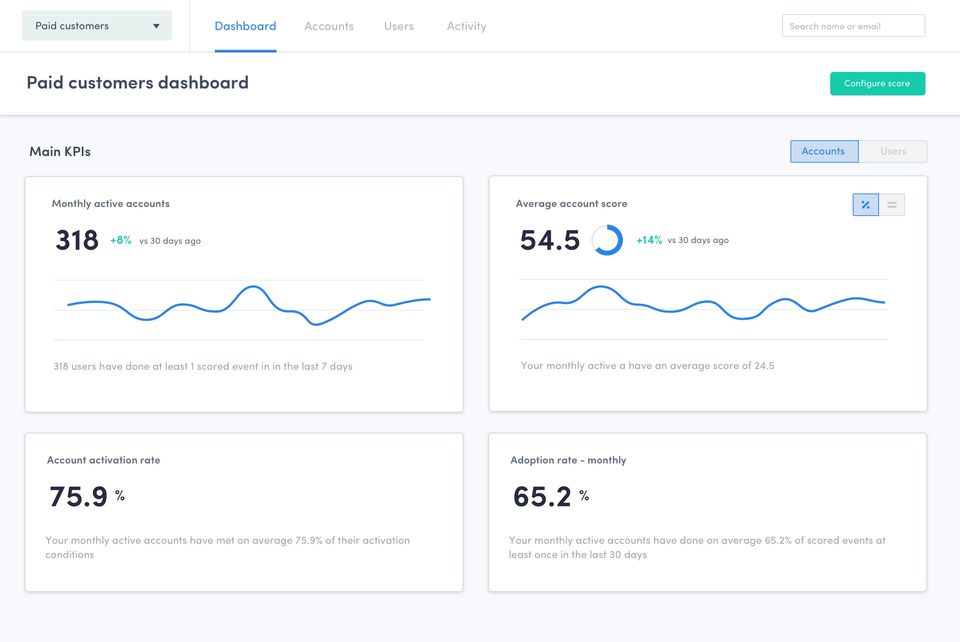
Task: Click the Account activation rate card title
Action: 103,460
